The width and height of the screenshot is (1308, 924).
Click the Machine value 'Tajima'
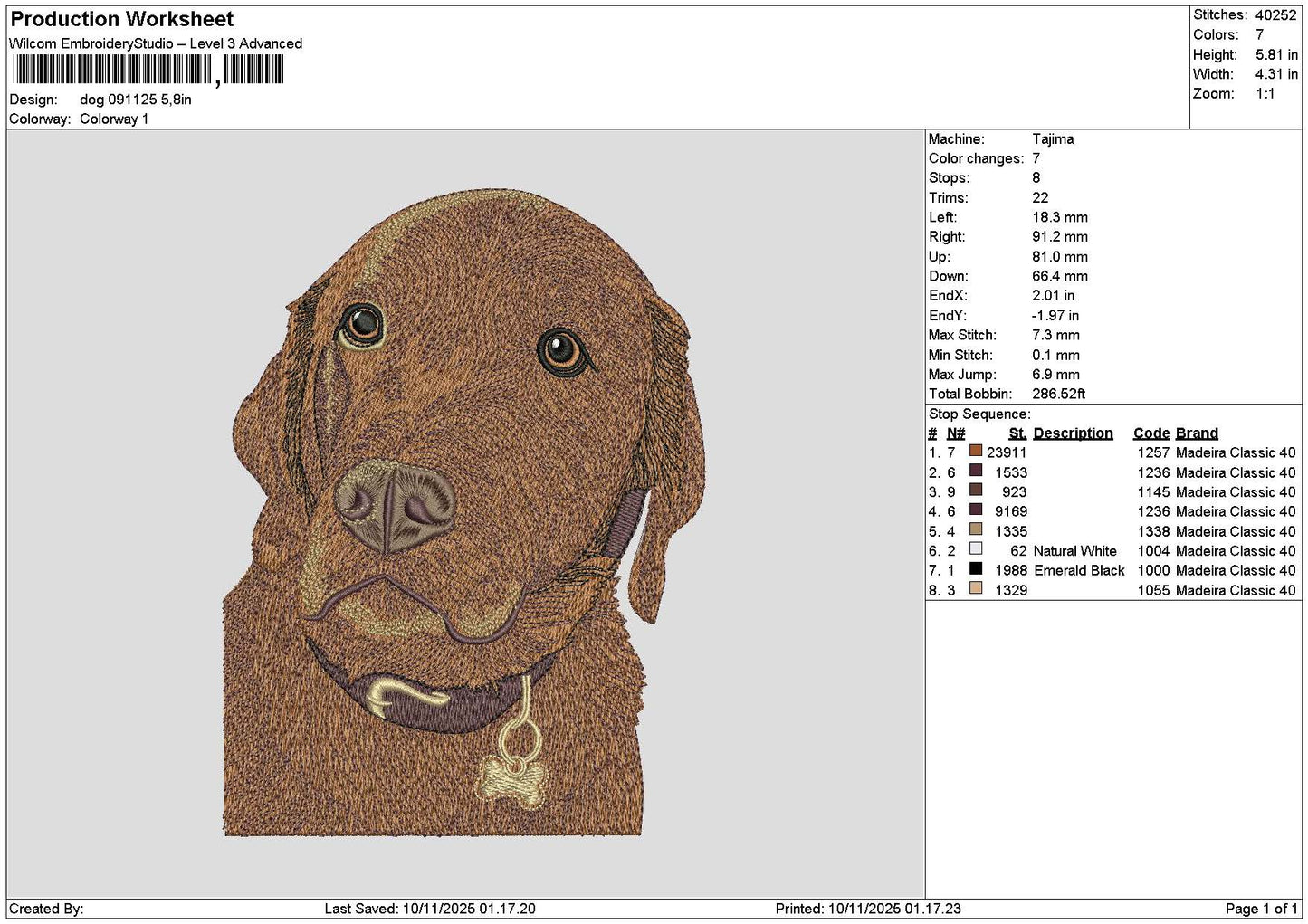pos(1053,139)
